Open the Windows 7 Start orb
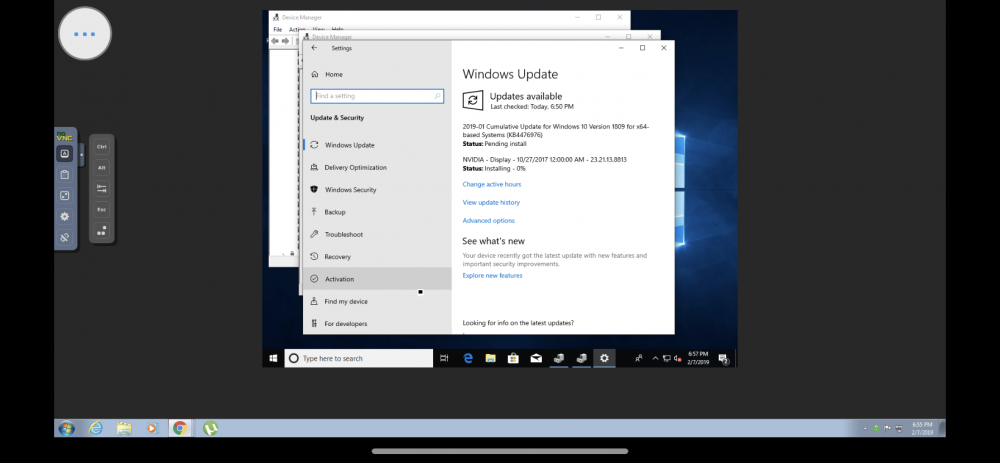Viewport: 1000px width, 463px height. pos(66,428)
